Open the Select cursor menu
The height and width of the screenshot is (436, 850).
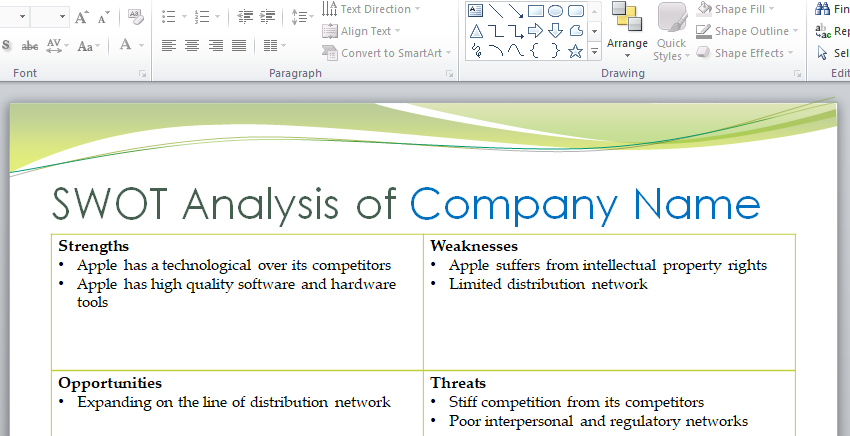(x=832, y=53)
